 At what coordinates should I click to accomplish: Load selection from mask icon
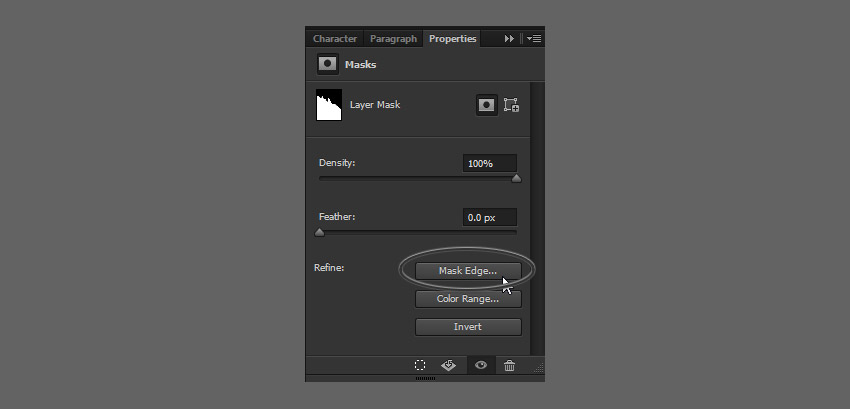click(x=420, y=365)
